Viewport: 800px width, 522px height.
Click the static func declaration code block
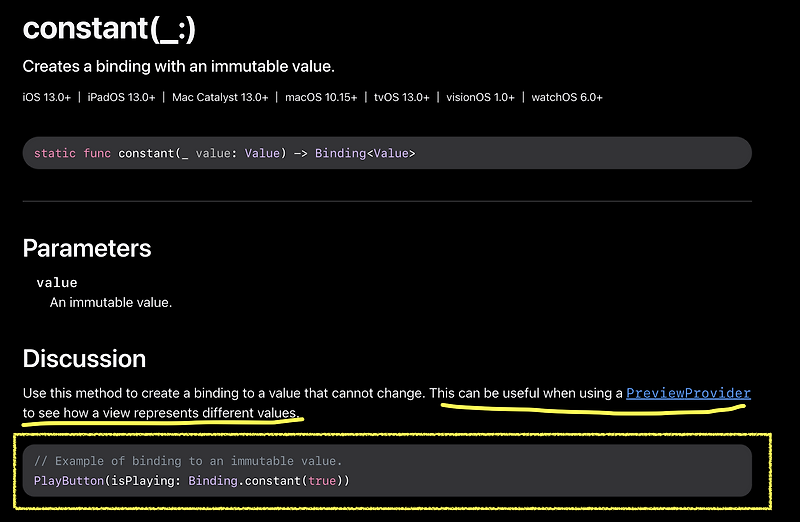[x=387, y=153]
